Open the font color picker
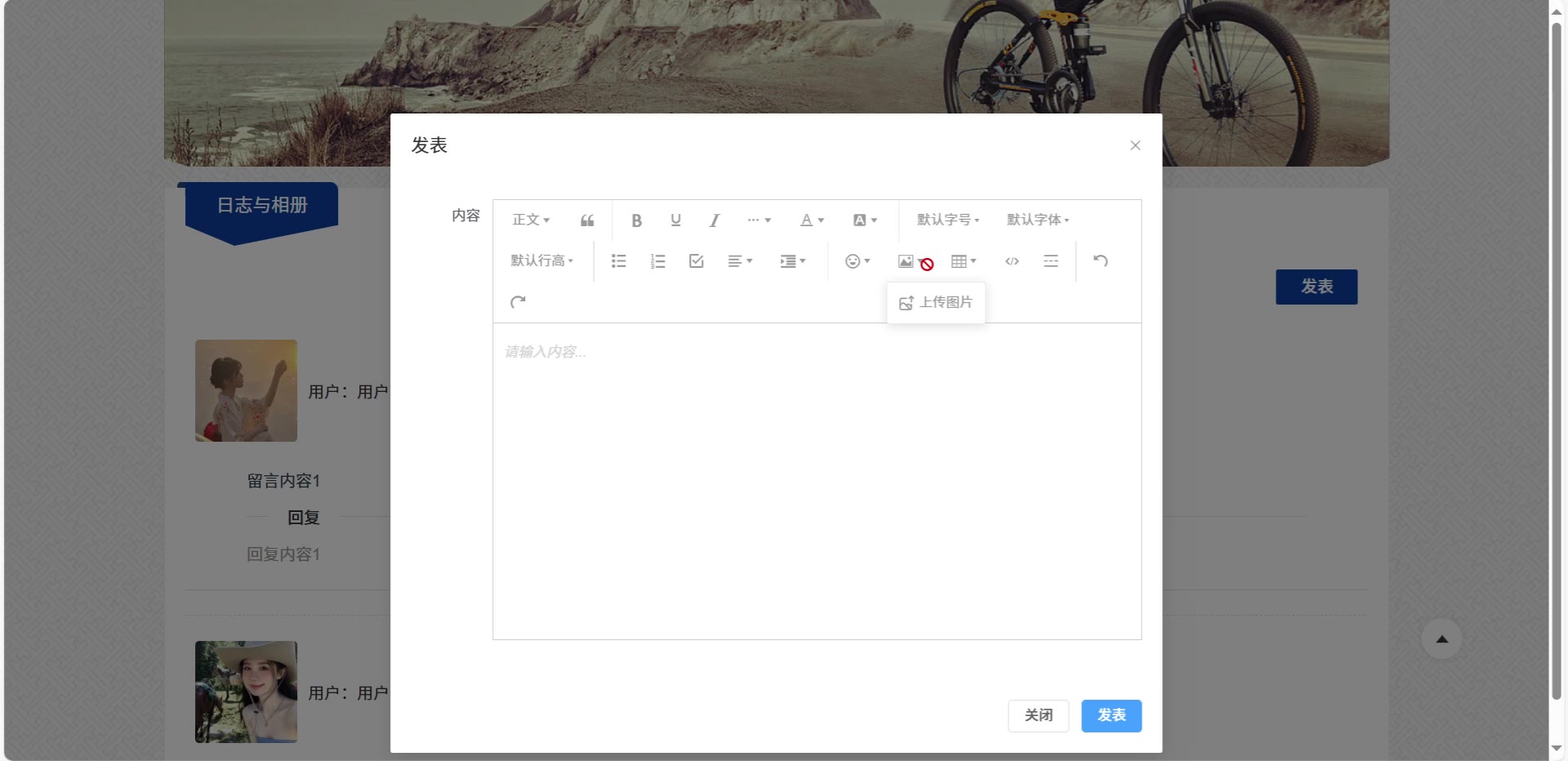The height and width of the screenshot is (761, 1568). pos(812,220)
